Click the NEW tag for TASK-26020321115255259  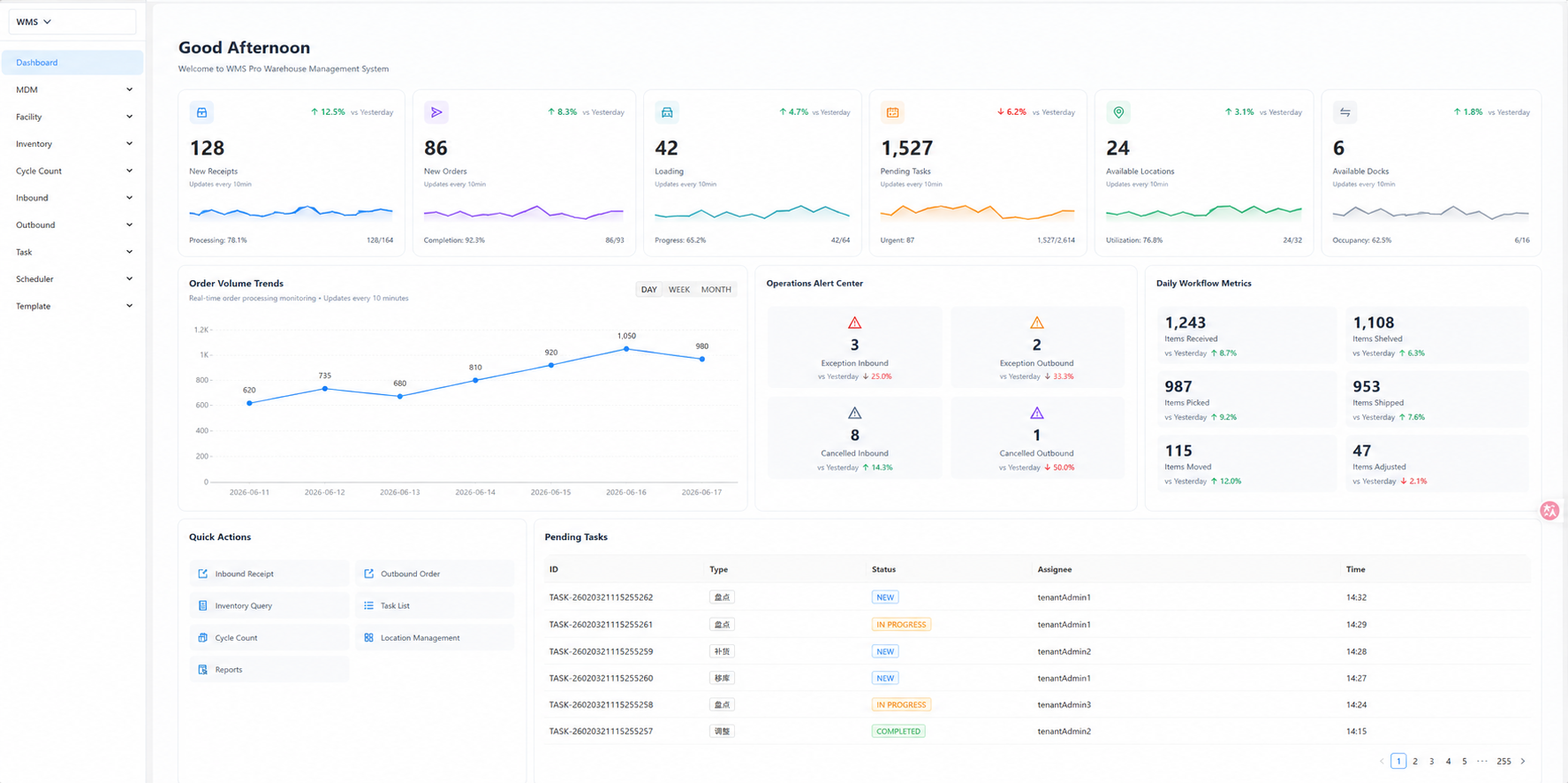[x=885, y=651]
